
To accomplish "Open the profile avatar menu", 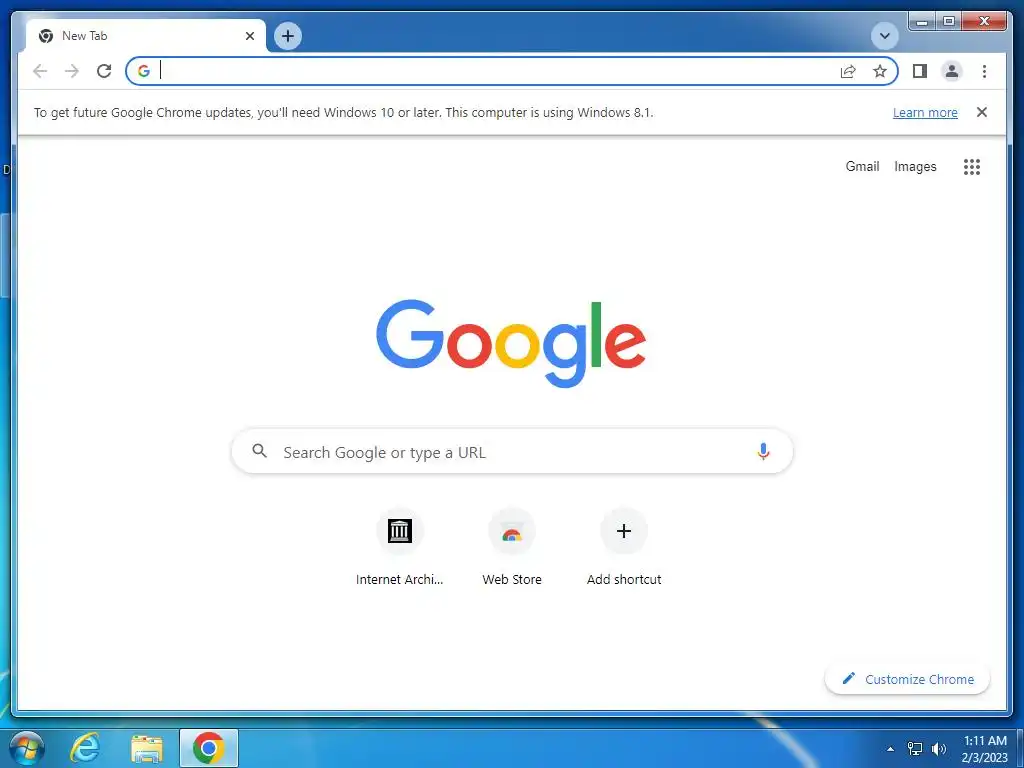I will click(952, 71).
